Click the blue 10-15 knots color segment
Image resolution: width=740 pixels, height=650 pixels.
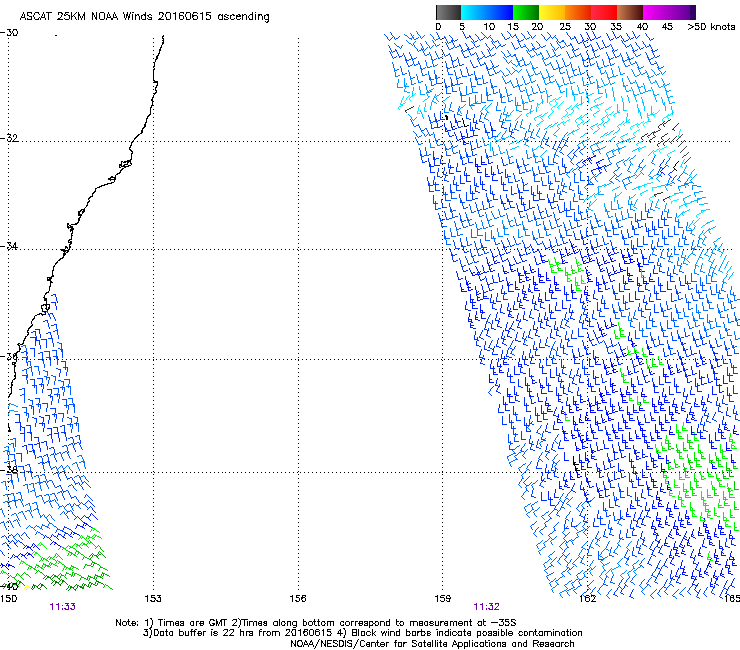click(x=500, y=12)
